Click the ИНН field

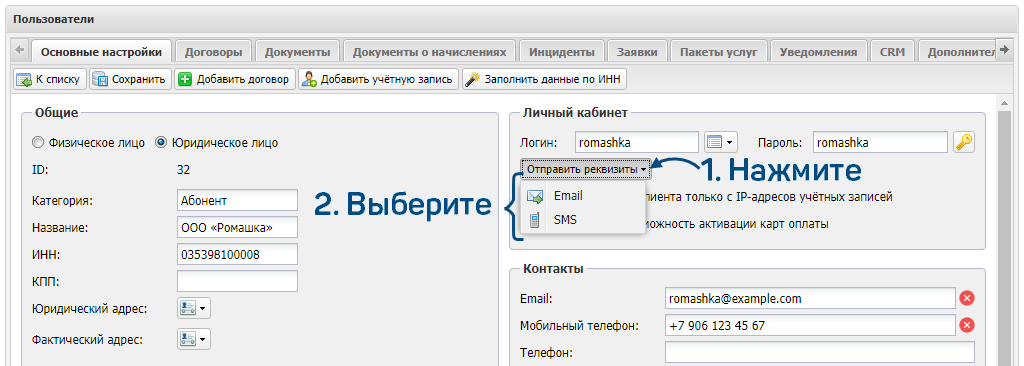(237, 254)
